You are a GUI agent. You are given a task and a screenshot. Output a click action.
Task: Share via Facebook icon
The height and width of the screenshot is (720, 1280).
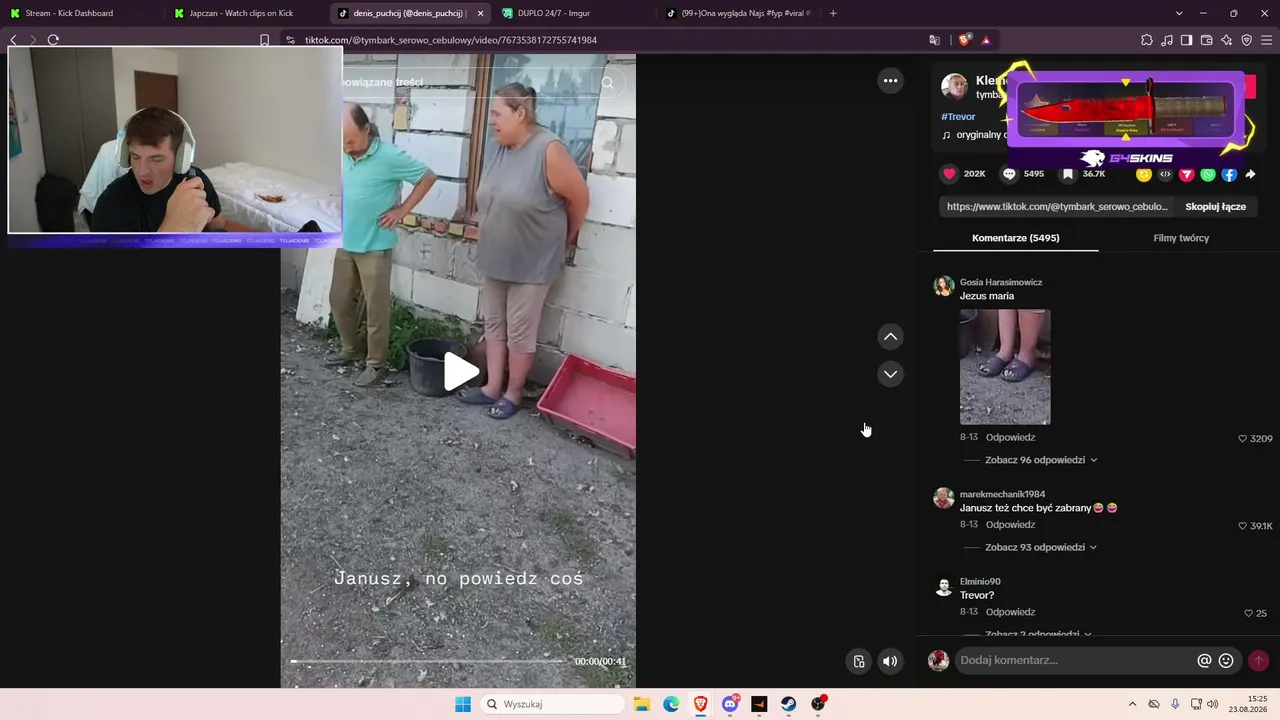click(x=1229, y=174)
